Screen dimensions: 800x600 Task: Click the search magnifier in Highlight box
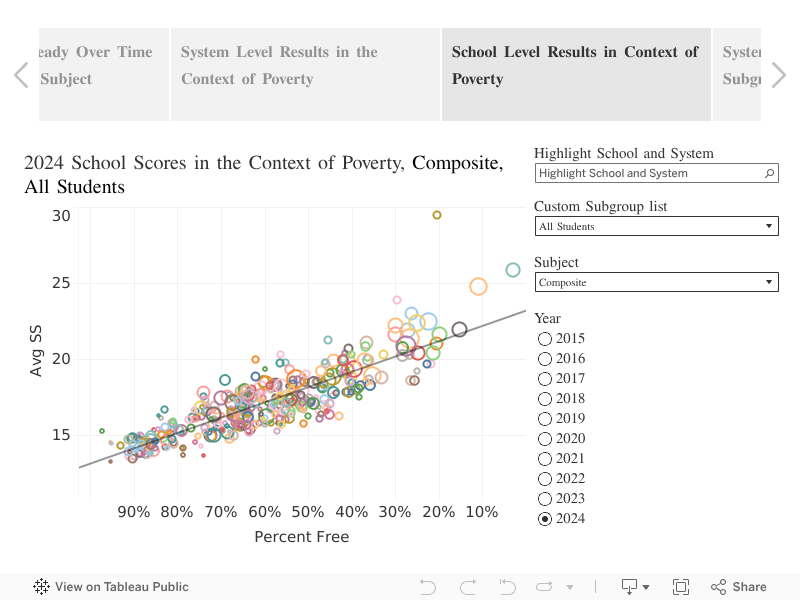tap(769, 173)
